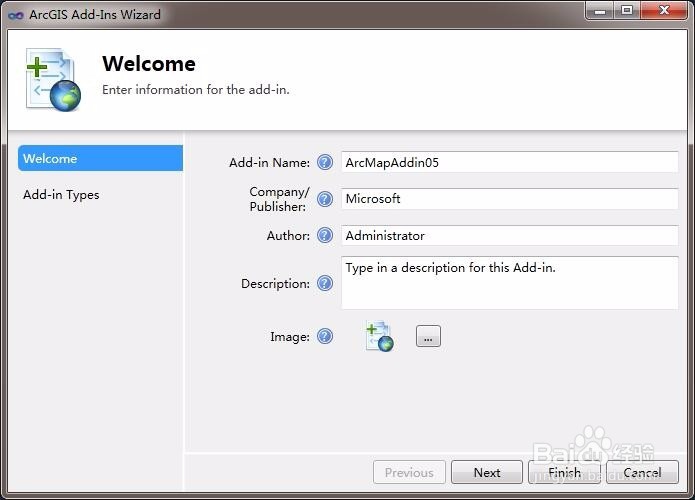
Task: Click the "Image:" label
Action: pos(290,337)
